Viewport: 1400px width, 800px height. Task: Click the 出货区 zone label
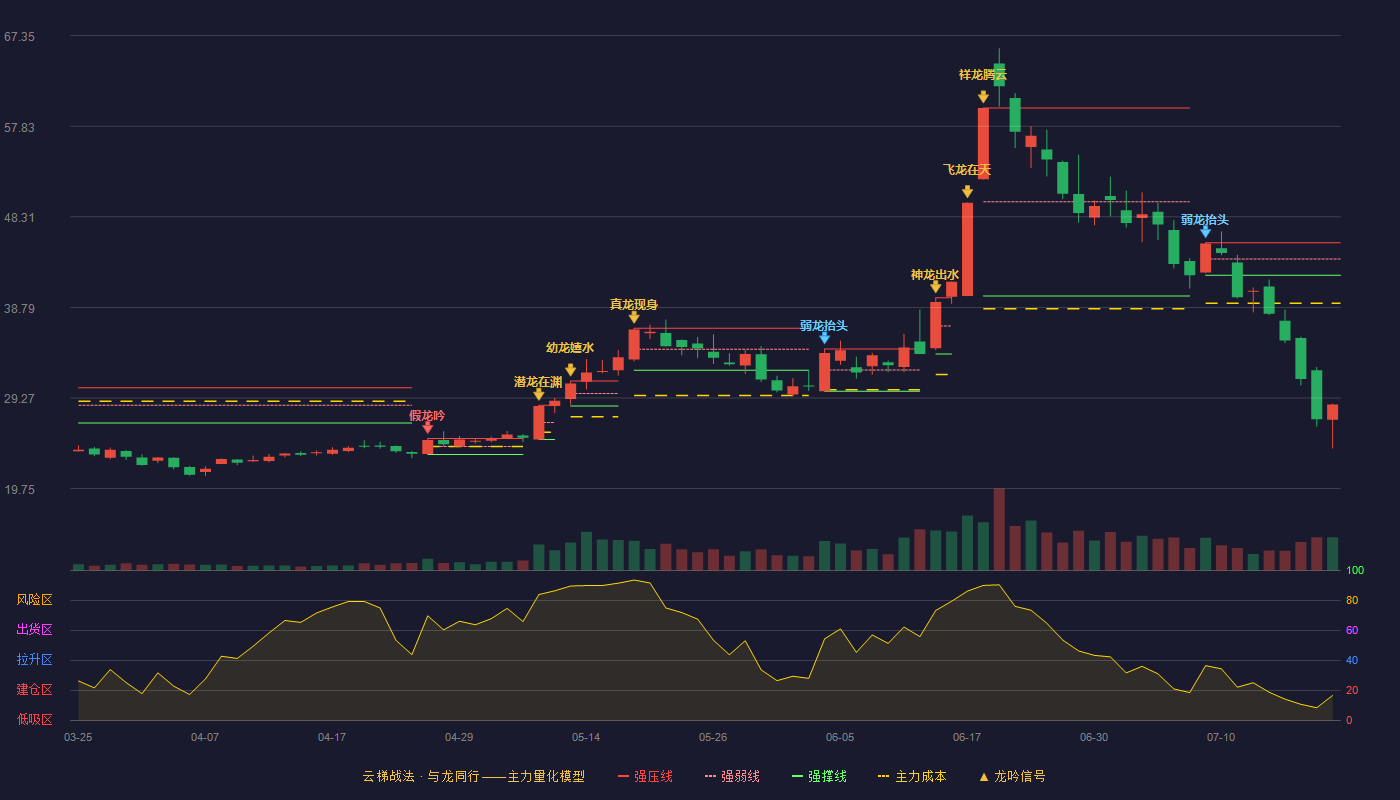click(34, 630)
